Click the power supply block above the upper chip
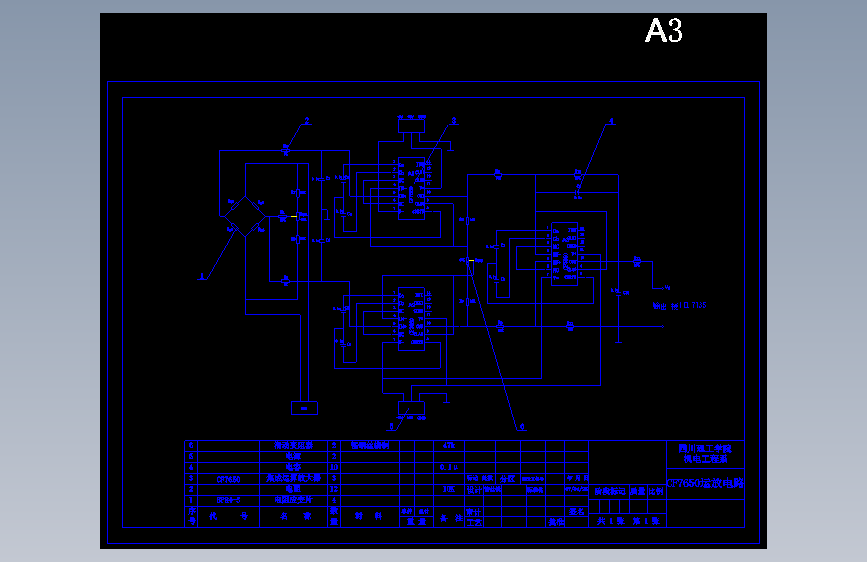 click(411, 126)
